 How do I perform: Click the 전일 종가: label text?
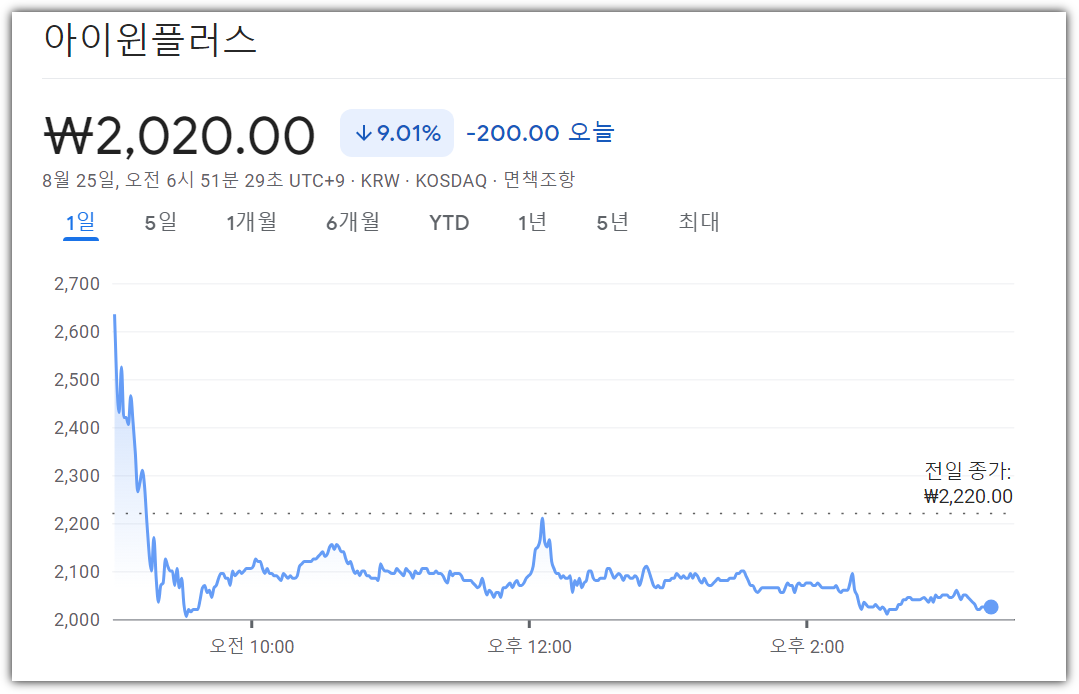968,471
